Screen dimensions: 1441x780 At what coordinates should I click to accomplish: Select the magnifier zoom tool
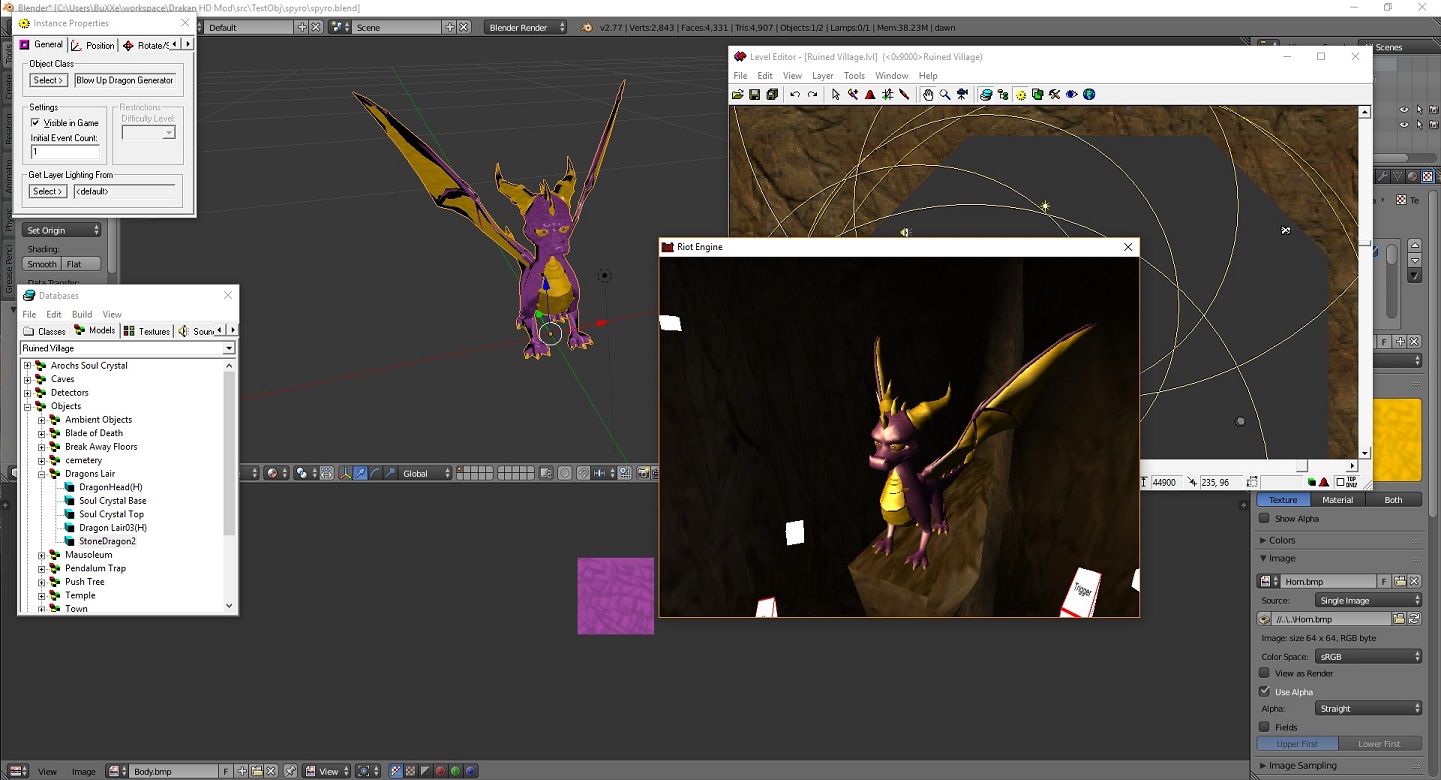pyautogui.click(x=945, y=95)
